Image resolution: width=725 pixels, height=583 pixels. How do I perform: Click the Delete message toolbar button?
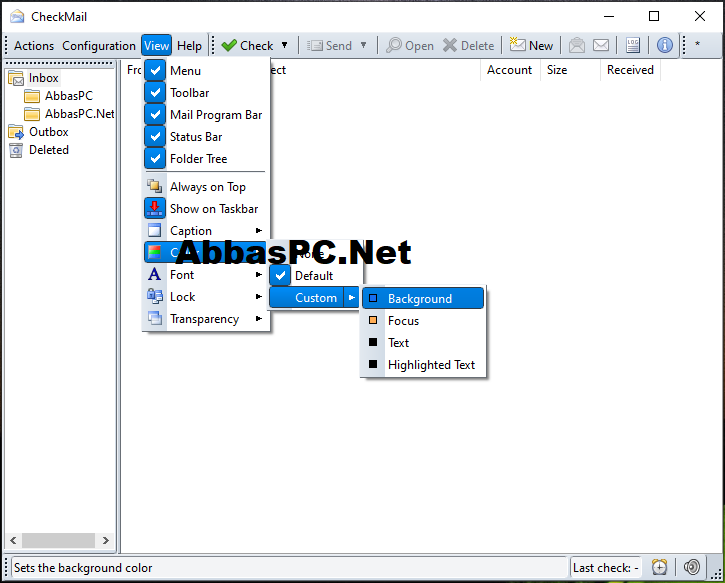click(468, 46)
